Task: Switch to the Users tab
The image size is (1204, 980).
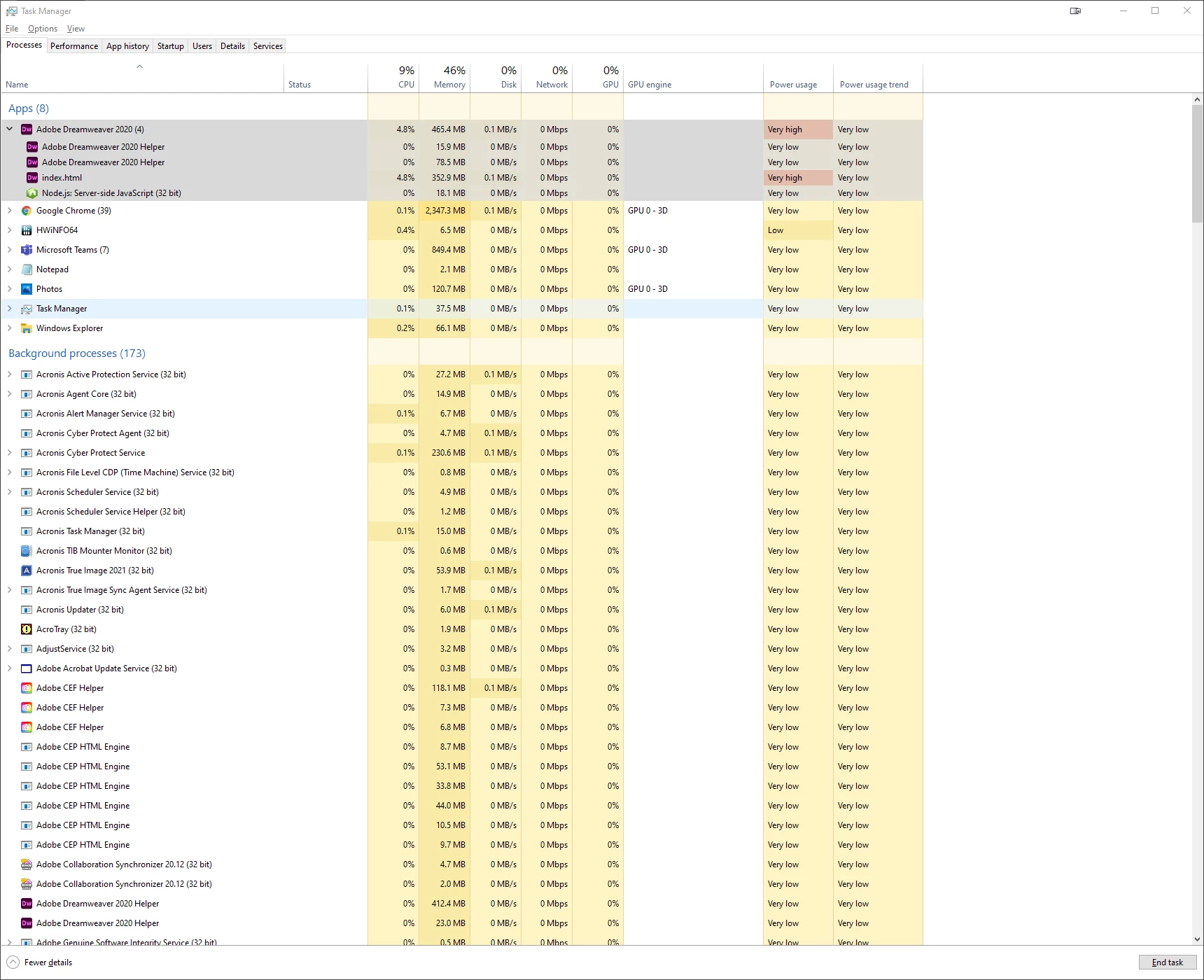Action: pyautogui.click(x=202, y=46)
